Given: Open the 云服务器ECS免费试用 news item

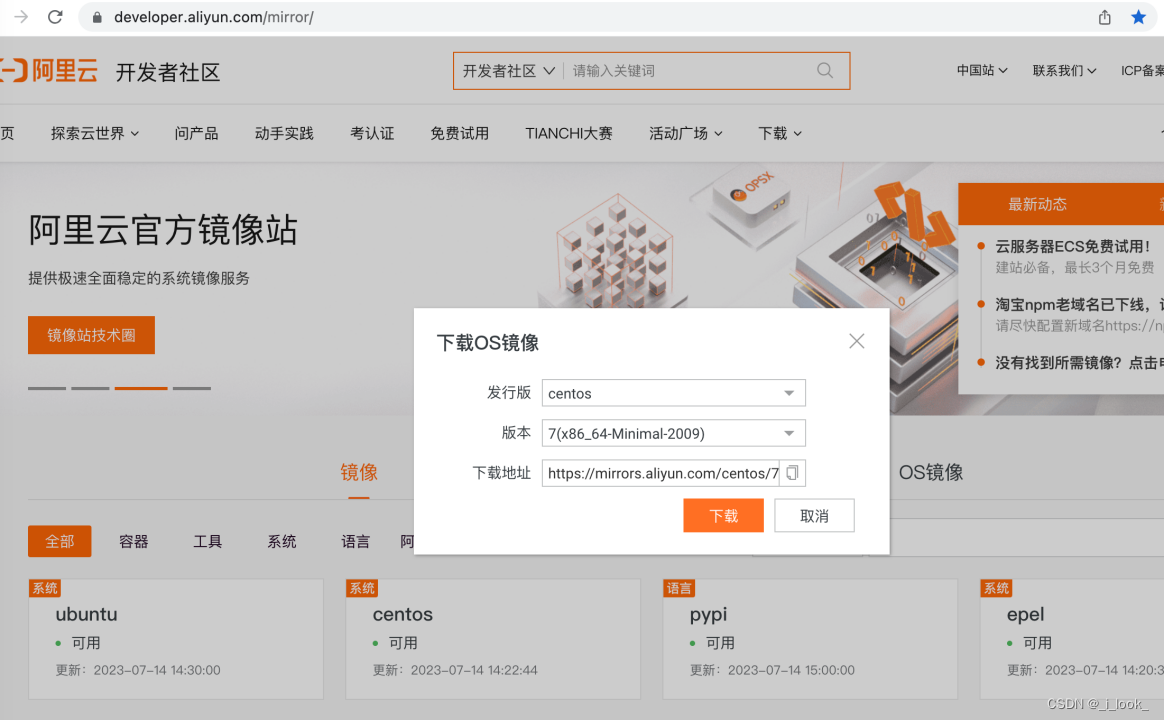Looking at the screenshot, I should [1073, 246].
